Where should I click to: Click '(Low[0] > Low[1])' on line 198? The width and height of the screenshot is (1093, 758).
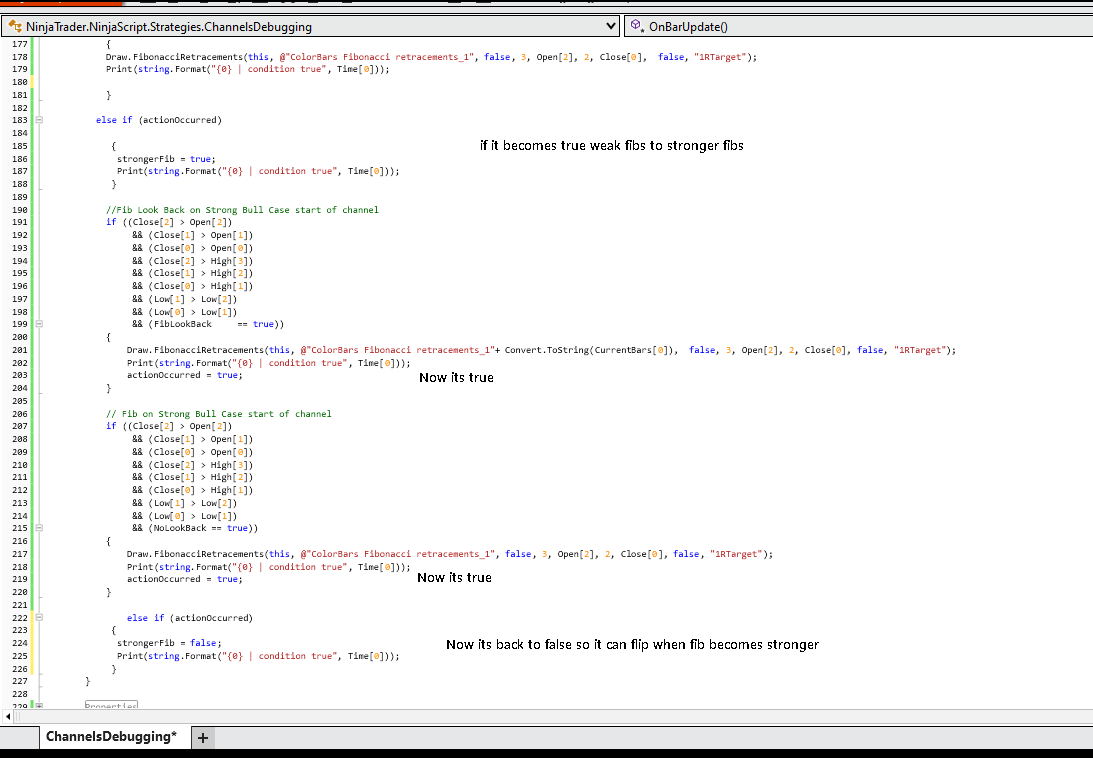pyautogui.click(x=192, y=312)
